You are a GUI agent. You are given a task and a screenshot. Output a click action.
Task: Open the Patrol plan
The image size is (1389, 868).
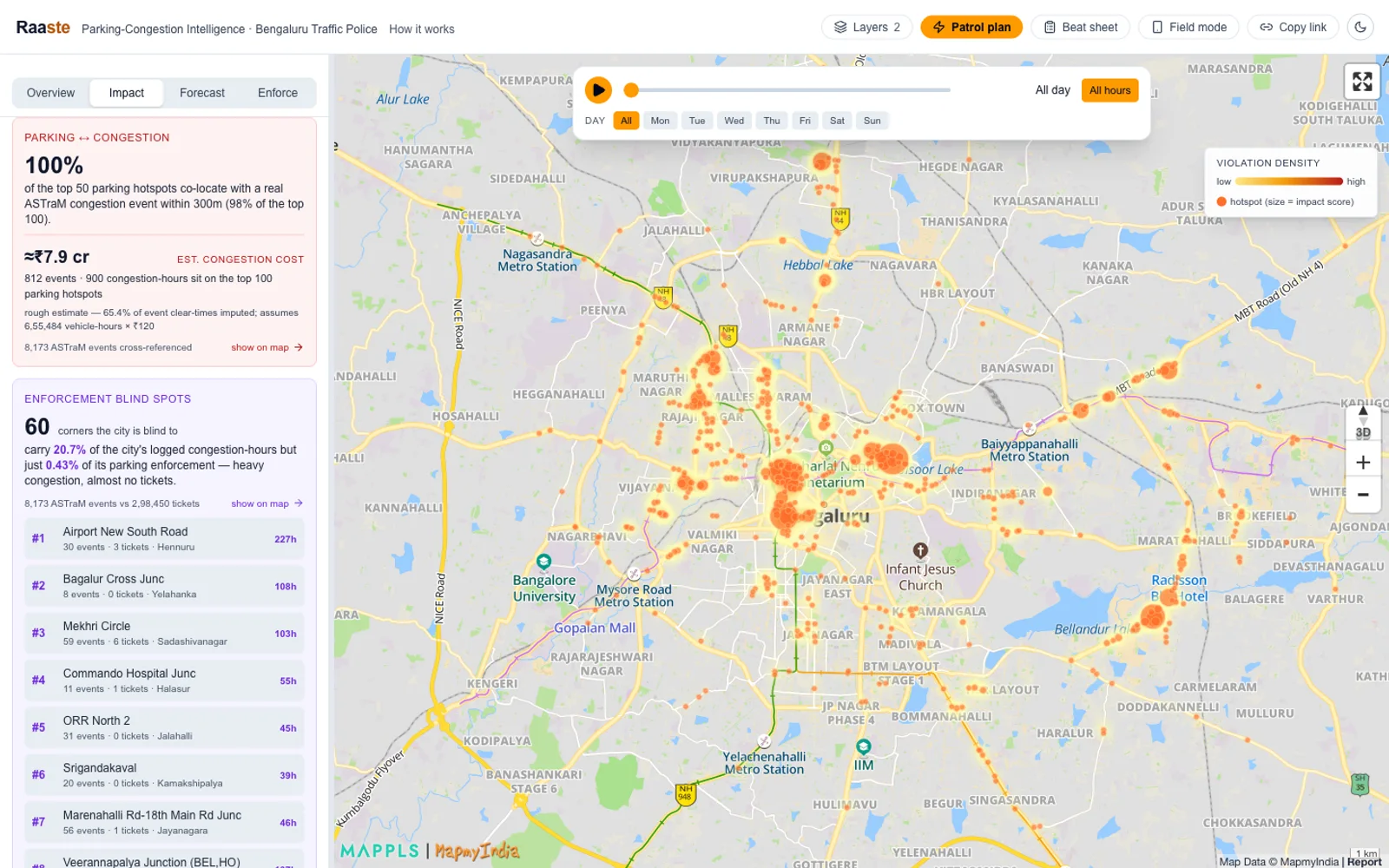pos(971,27)
